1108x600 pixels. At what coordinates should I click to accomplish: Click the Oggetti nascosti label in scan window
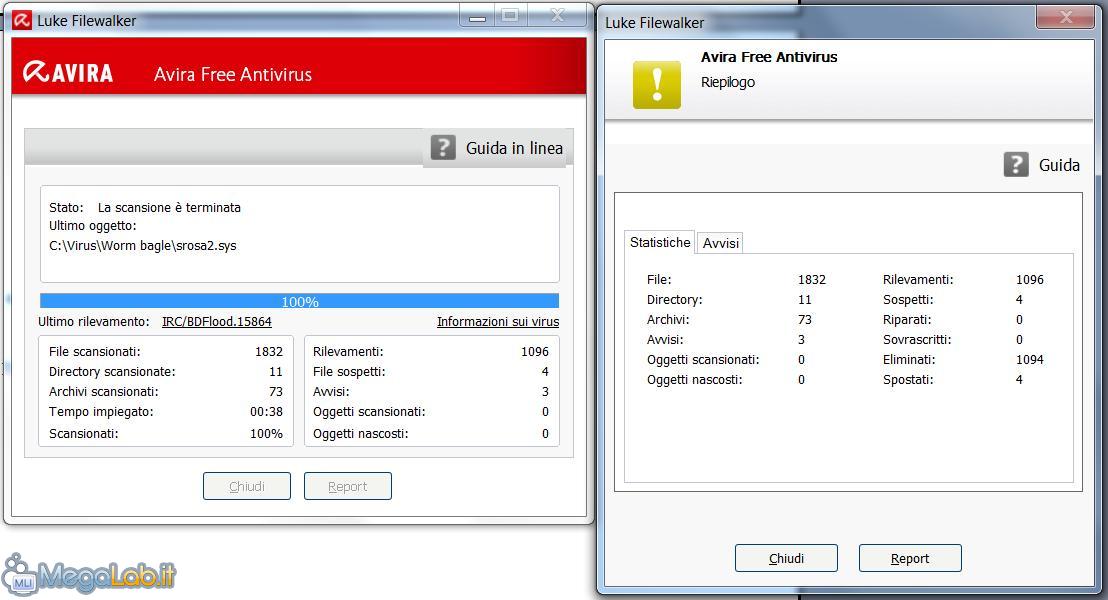pyautogui.click(x=360, y=433)
